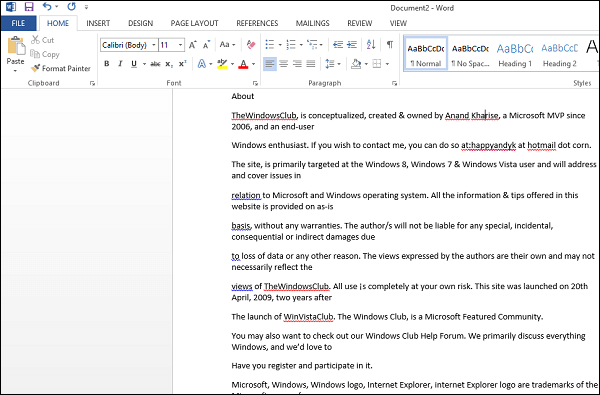Click the Cut button

tap(42, 40)
